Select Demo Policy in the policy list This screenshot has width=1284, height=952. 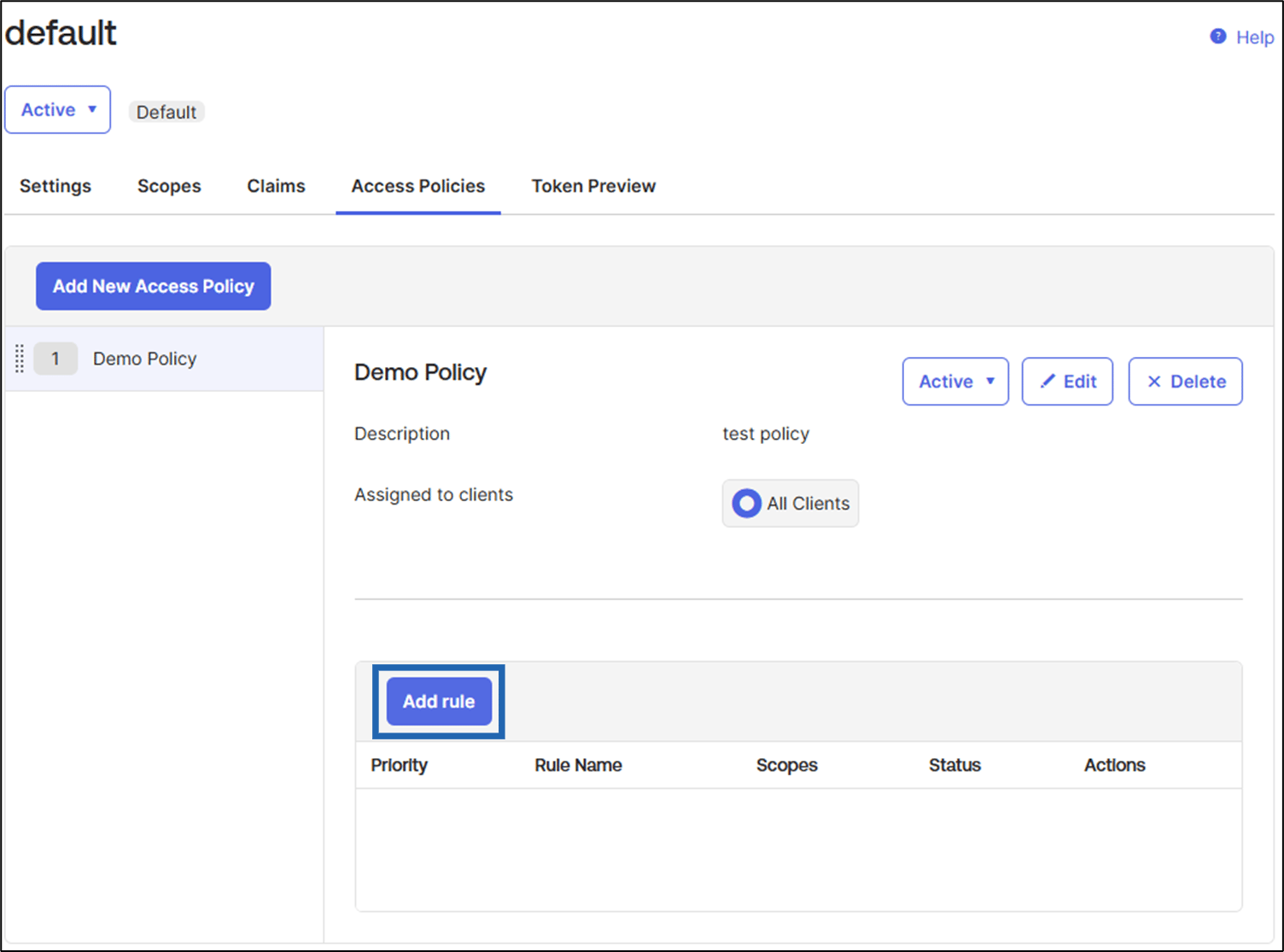(164, 359)
